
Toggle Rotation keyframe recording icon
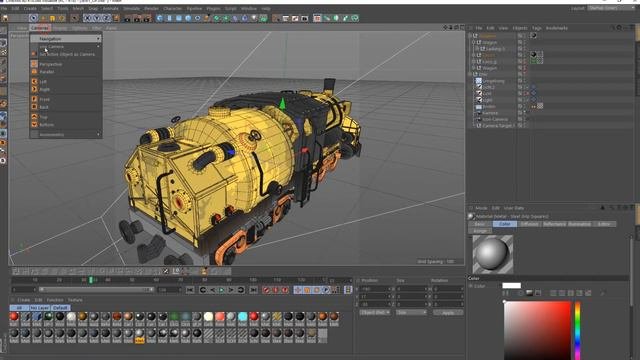click(x=316, y=290)
